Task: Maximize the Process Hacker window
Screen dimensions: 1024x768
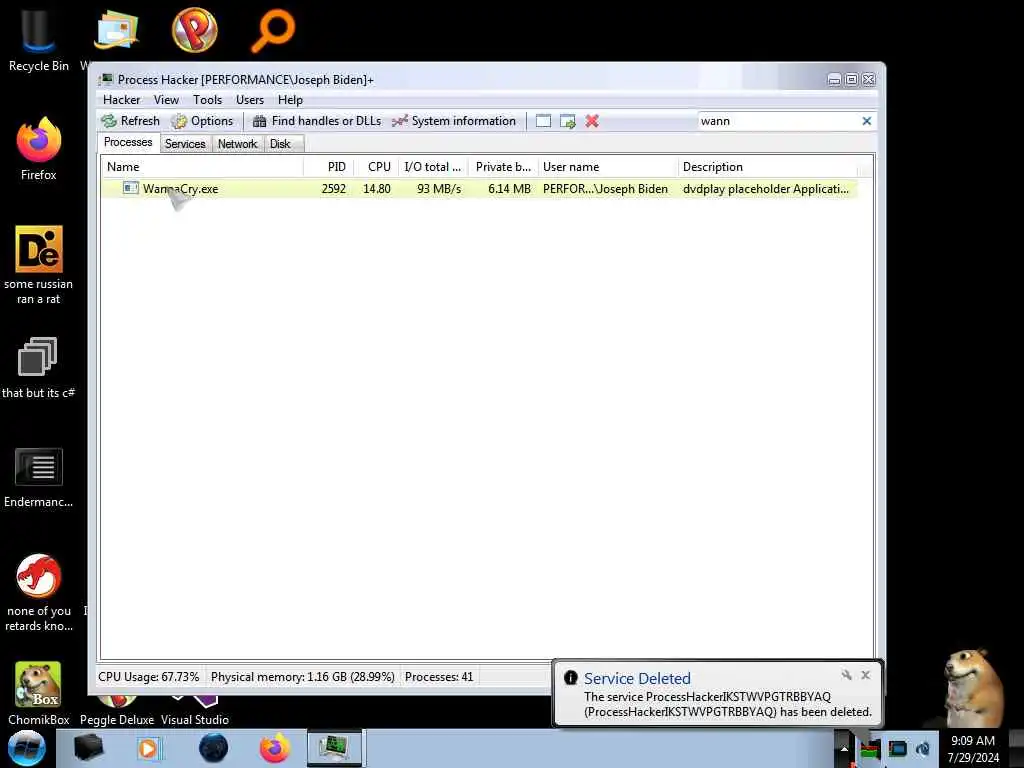Action: 852,80
